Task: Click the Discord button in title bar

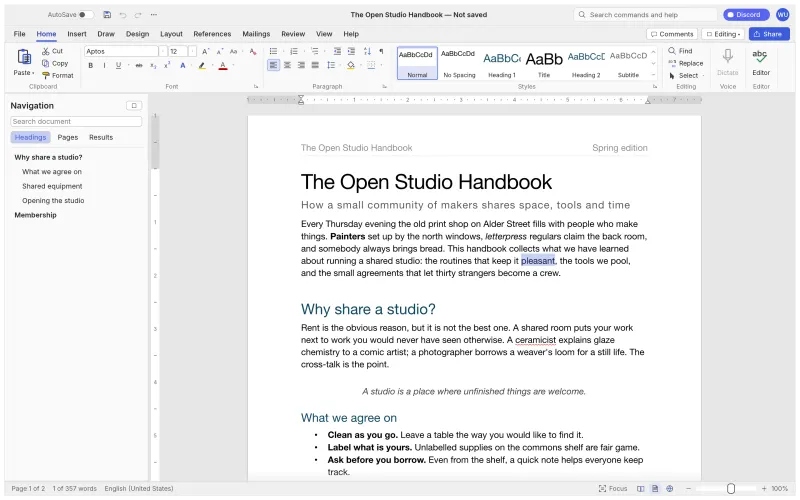Action: click(746, 15)
